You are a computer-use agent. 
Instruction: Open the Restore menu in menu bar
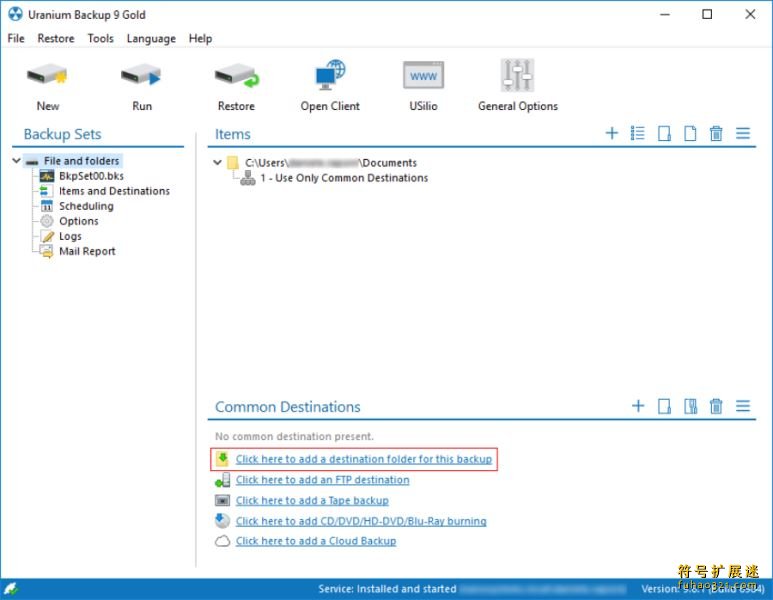[56, 38]
